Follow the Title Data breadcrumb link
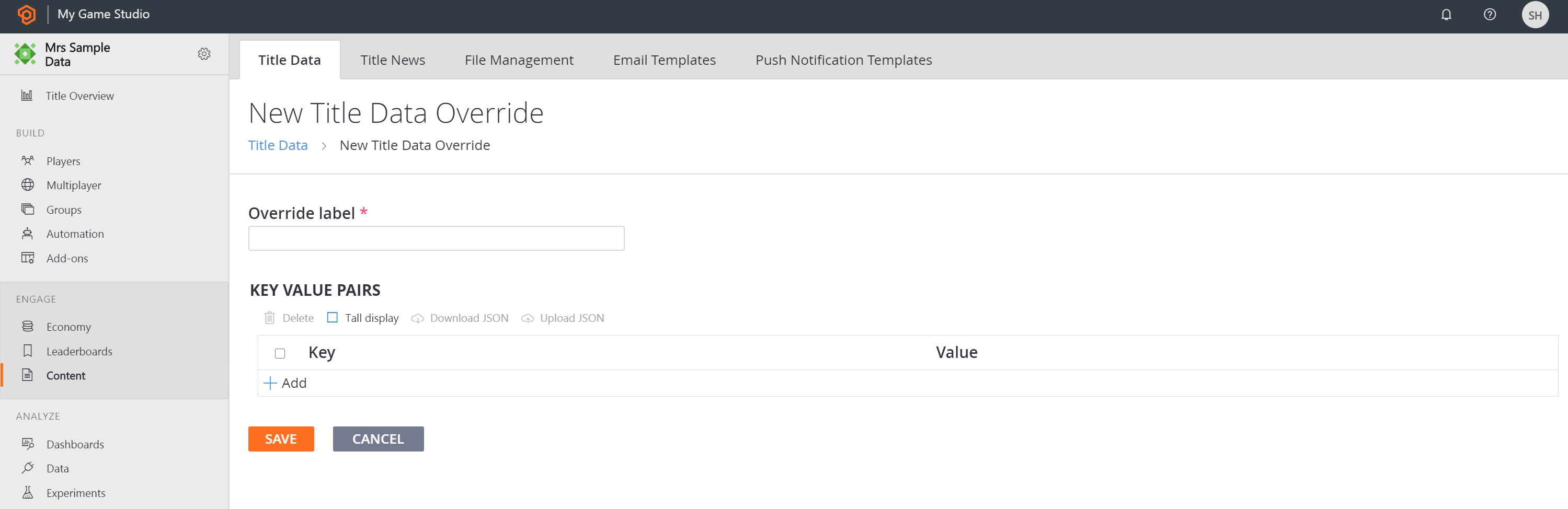 click(x=278, y=145)
